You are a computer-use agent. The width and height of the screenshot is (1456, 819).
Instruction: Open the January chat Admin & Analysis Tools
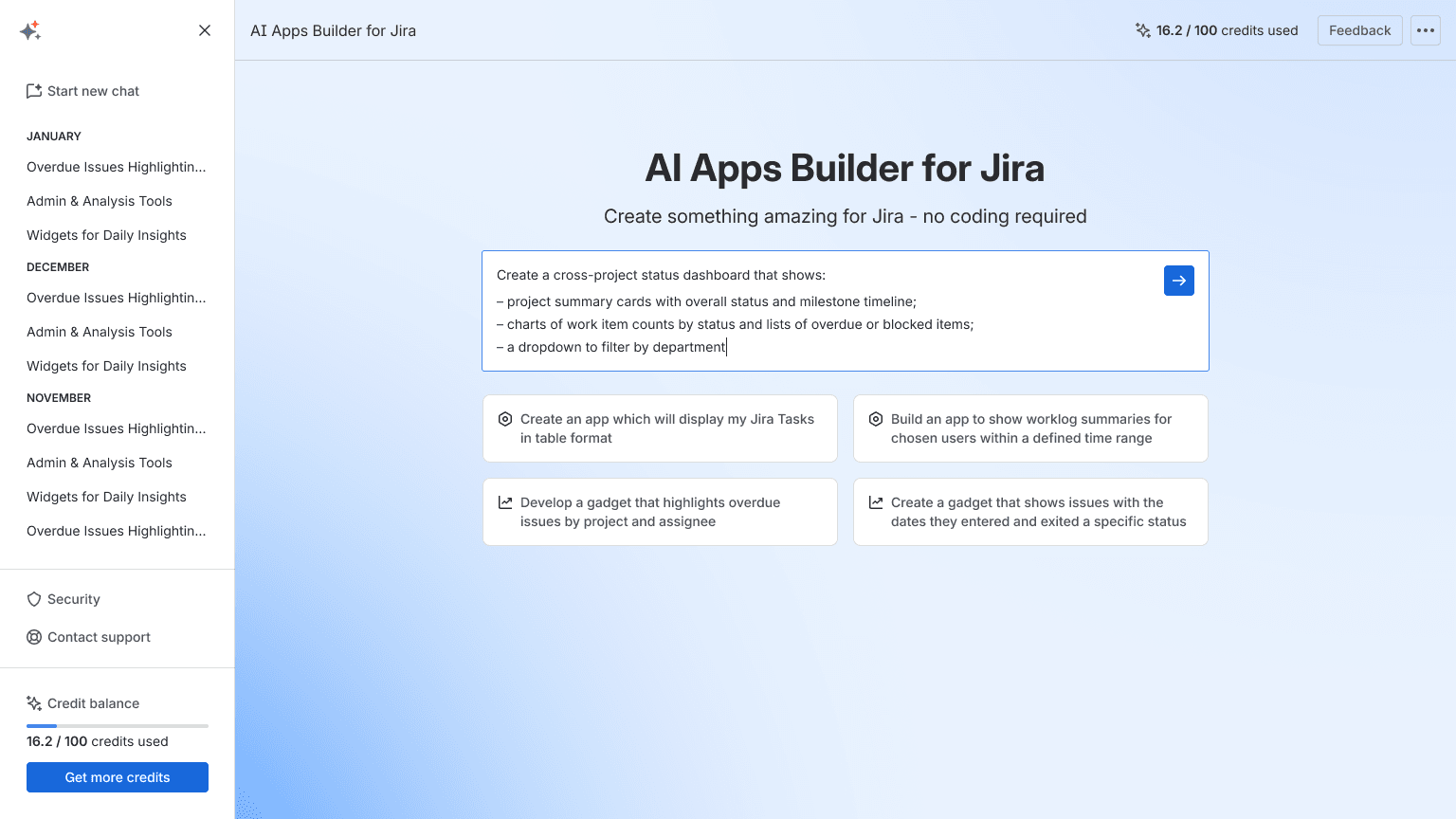point(99,201)
